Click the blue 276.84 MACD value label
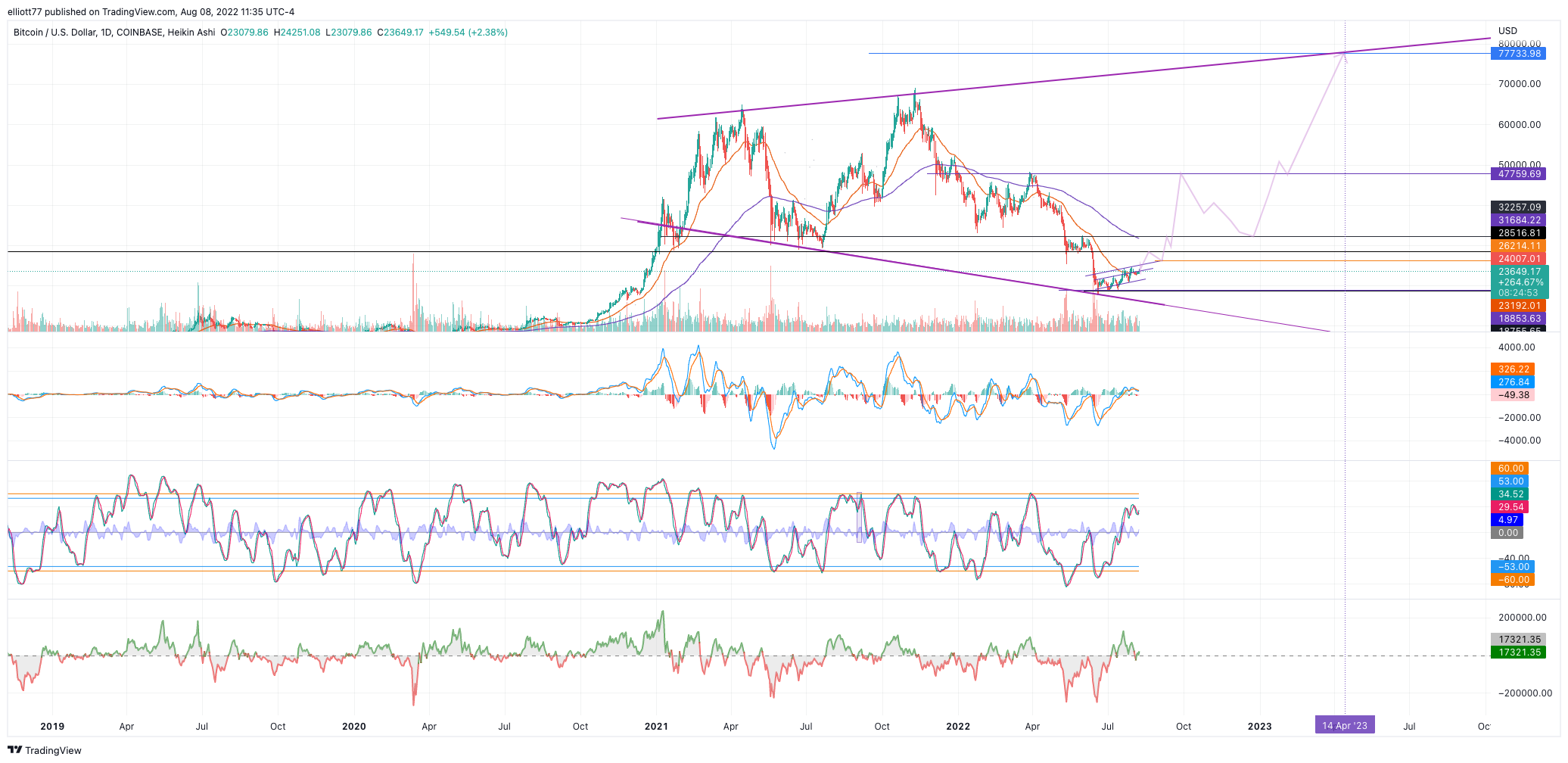This screenshot has height=763, width=1568. click(1513, 382)
